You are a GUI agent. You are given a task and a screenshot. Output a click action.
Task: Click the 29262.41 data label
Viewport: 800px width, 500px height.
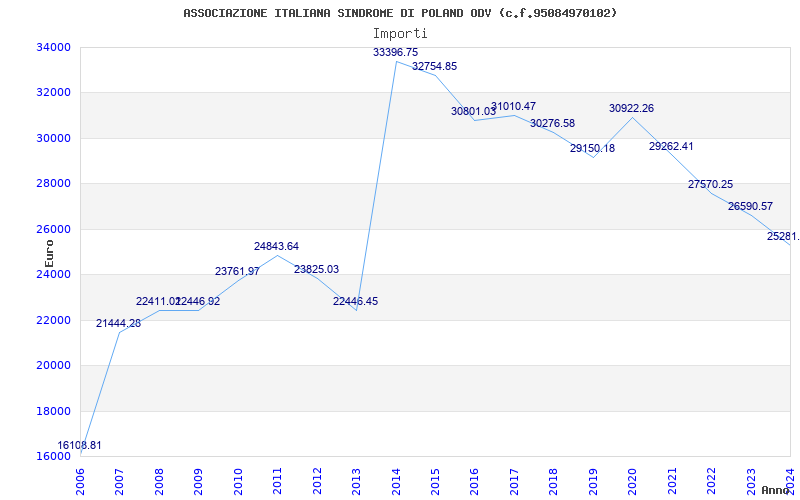click(x=671, y=146)
